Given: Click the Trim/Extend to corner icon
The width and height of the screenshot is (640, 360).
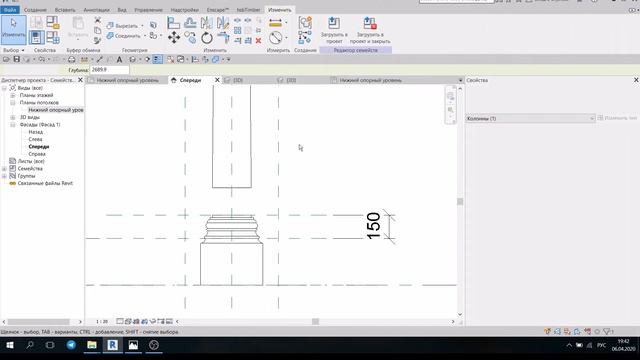Looking at the screenshot, I should click(x=223, y=38).
